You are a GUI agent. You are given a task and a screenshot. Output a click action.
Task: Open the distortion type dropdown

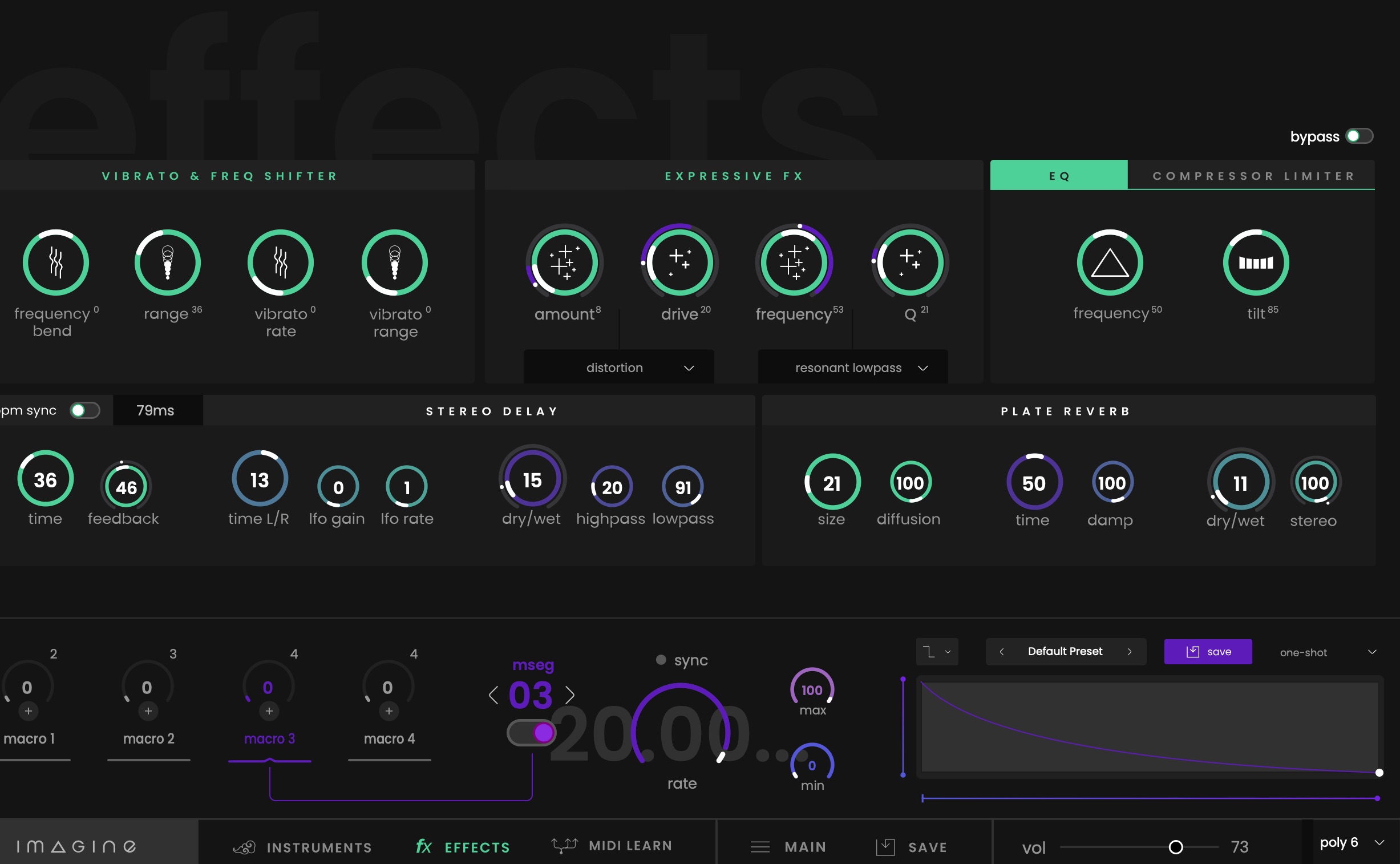pos(618,368)
